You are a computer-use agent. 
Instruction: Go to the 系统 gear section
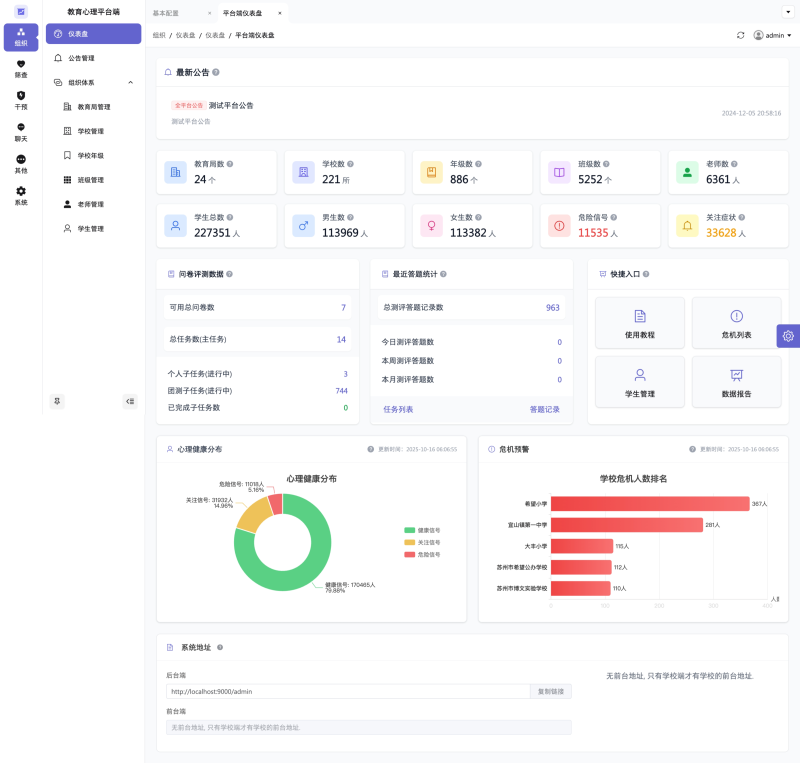[x=21, y=195]
